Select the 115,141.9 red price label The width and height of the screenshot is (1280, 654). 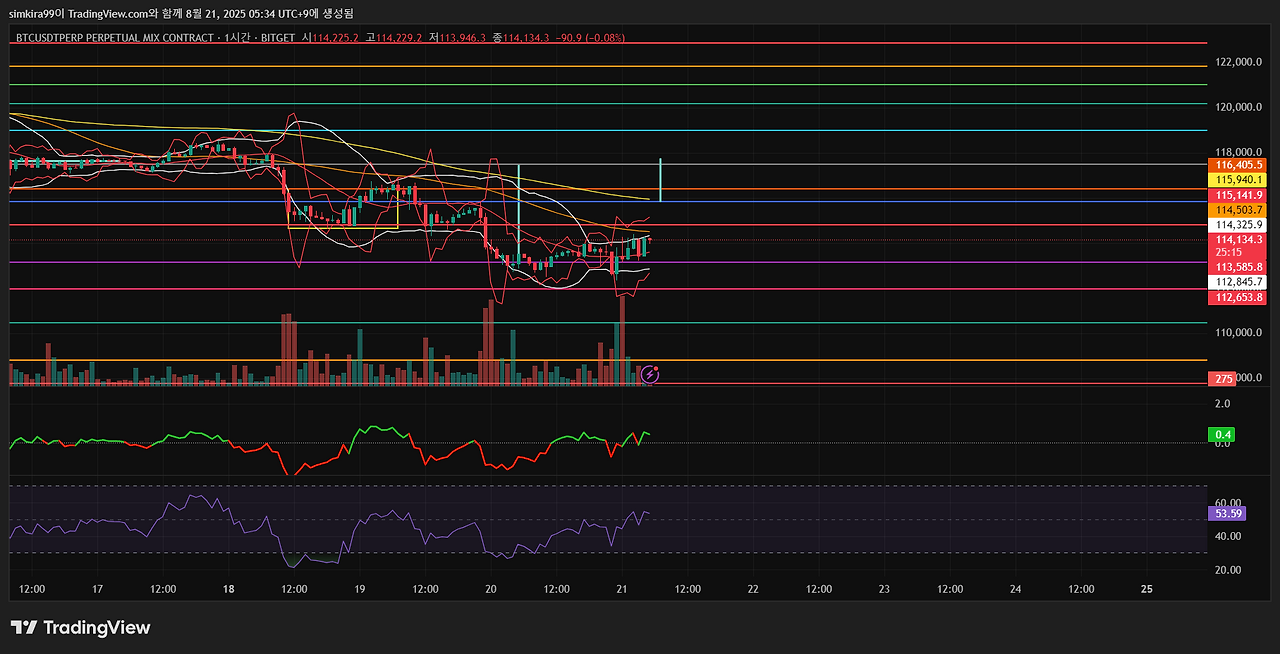click(x=1239, y=195)
